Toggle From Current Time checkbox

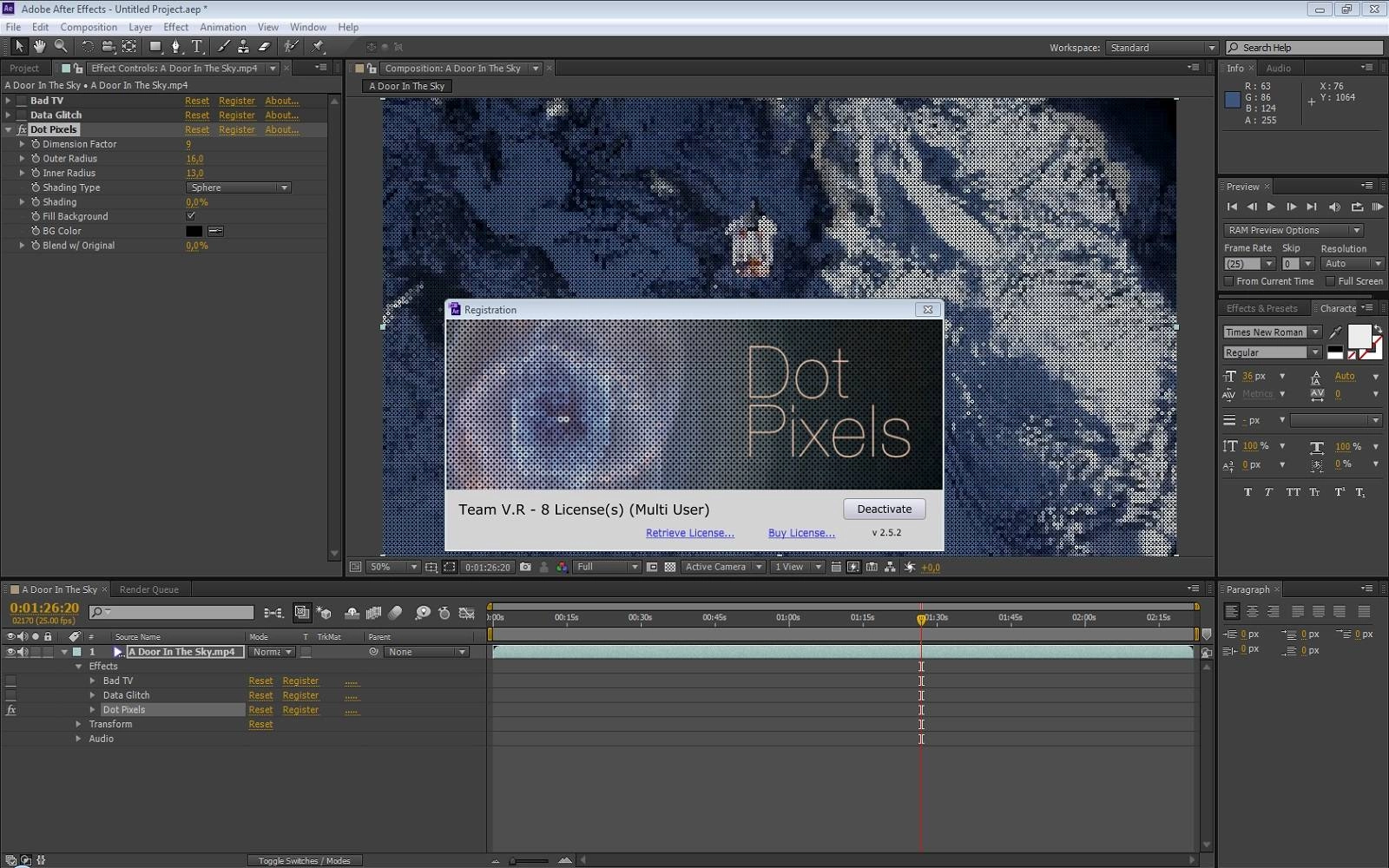(1228, 281)
